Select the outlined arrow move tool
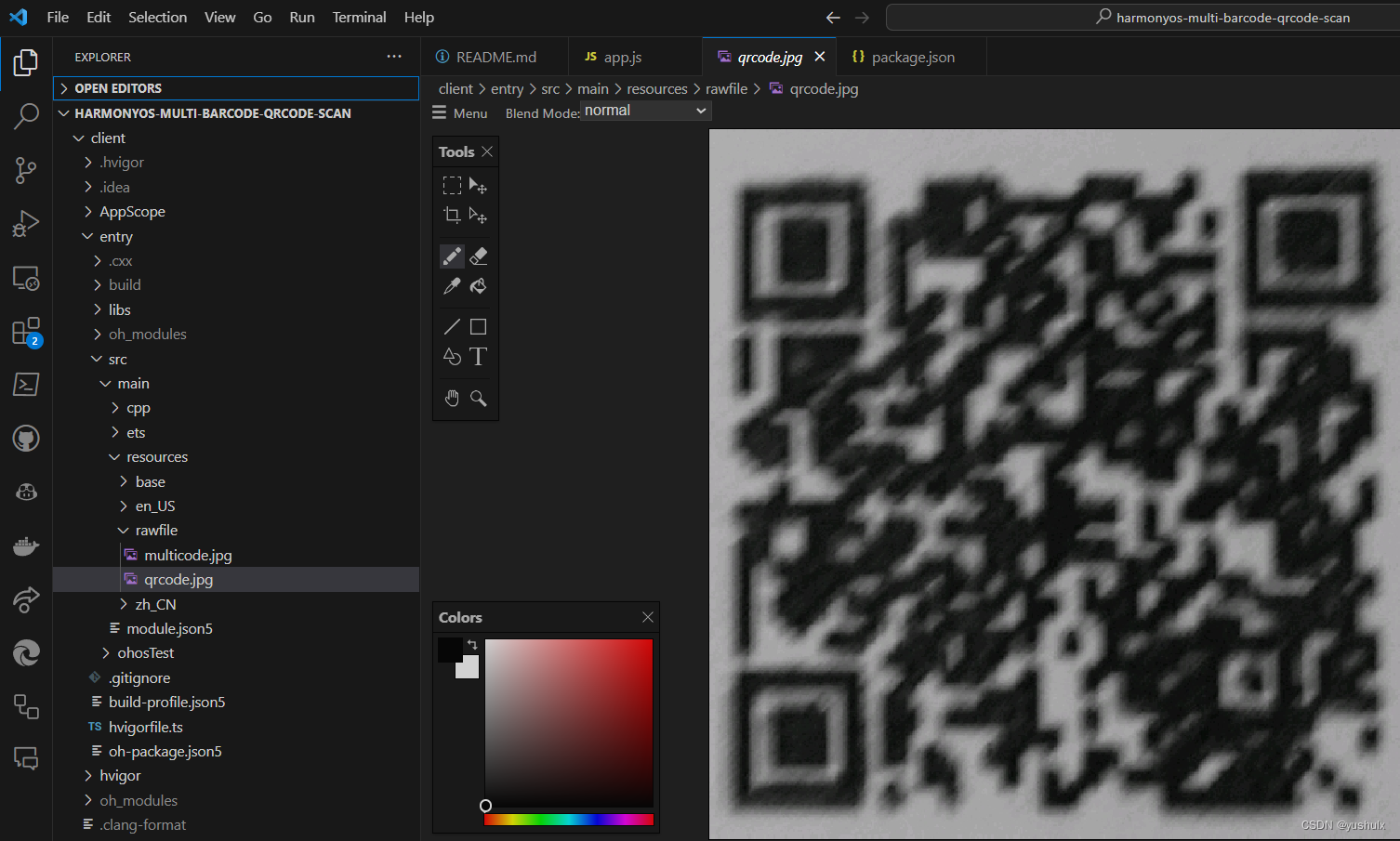 [478, 216]
